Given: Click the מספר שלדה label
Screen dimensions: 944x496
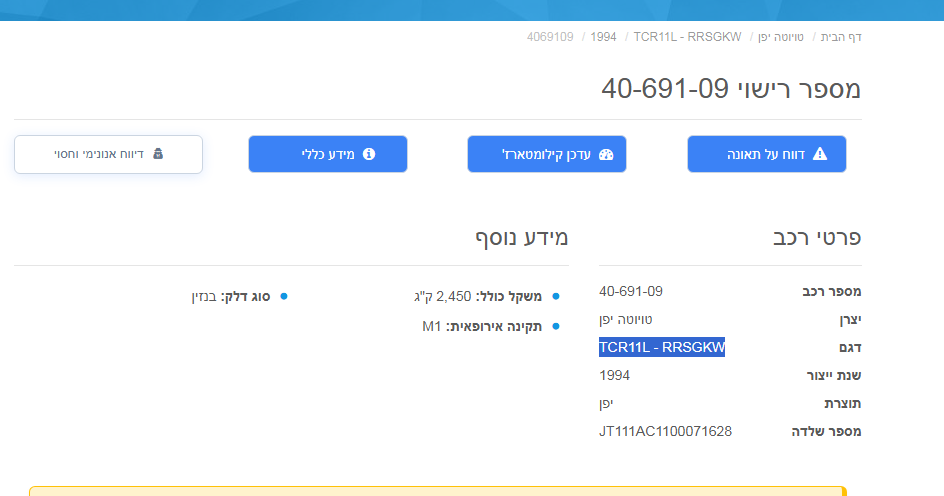Looking at the screenshot, I should (827, 432).
